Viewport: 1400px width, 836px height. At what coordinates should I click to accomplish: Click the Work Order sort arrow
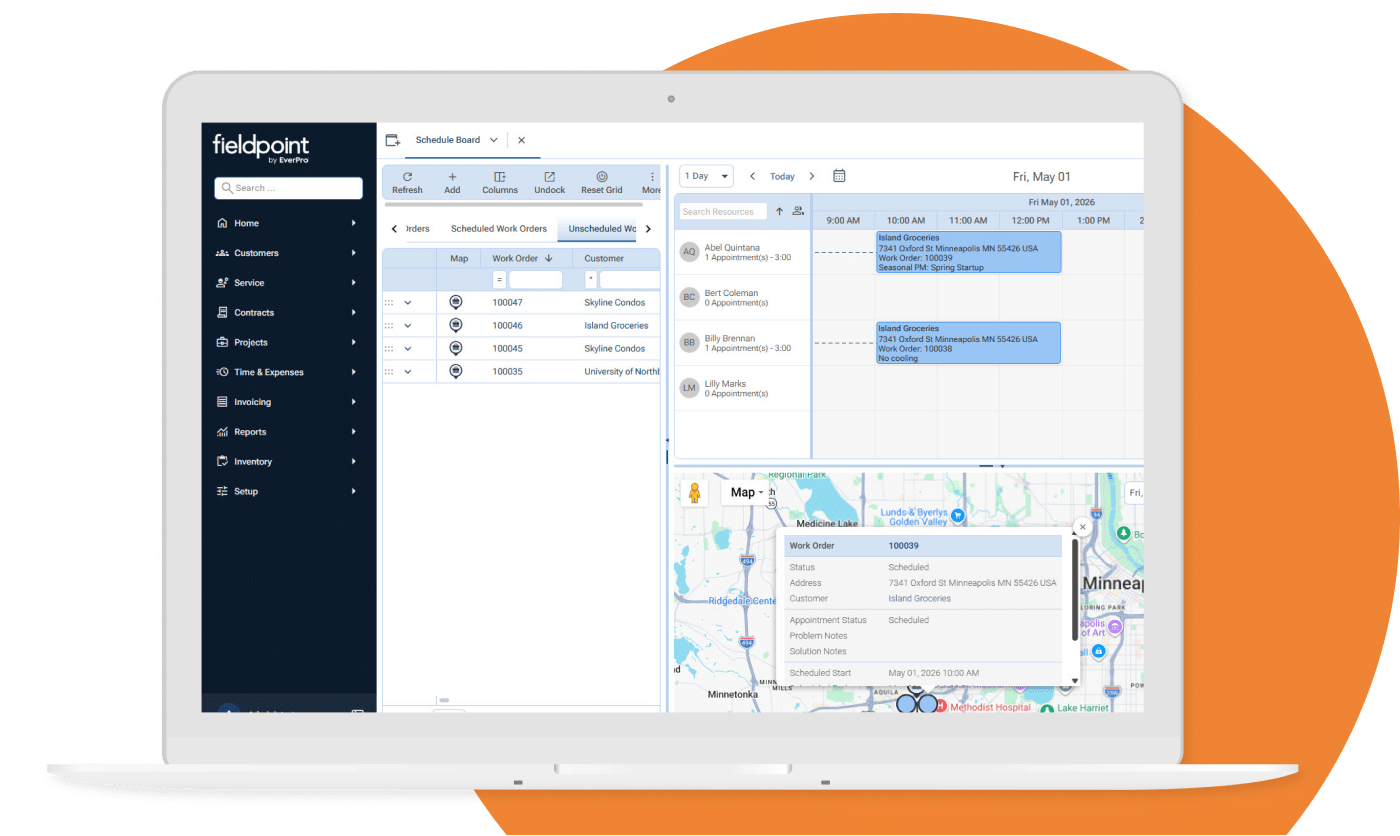click(549, 258)
